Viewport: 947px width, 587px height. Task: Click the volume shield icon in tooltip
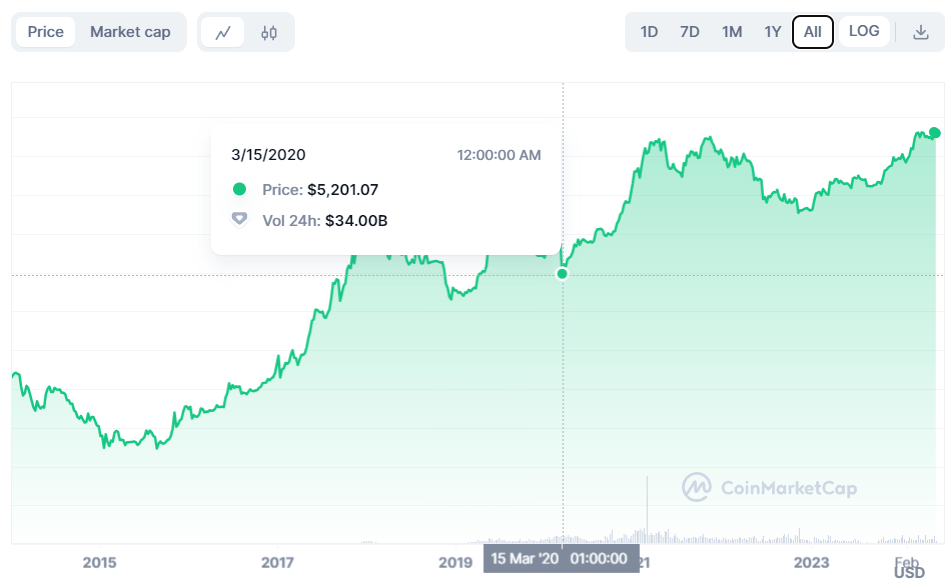[239, 219]
